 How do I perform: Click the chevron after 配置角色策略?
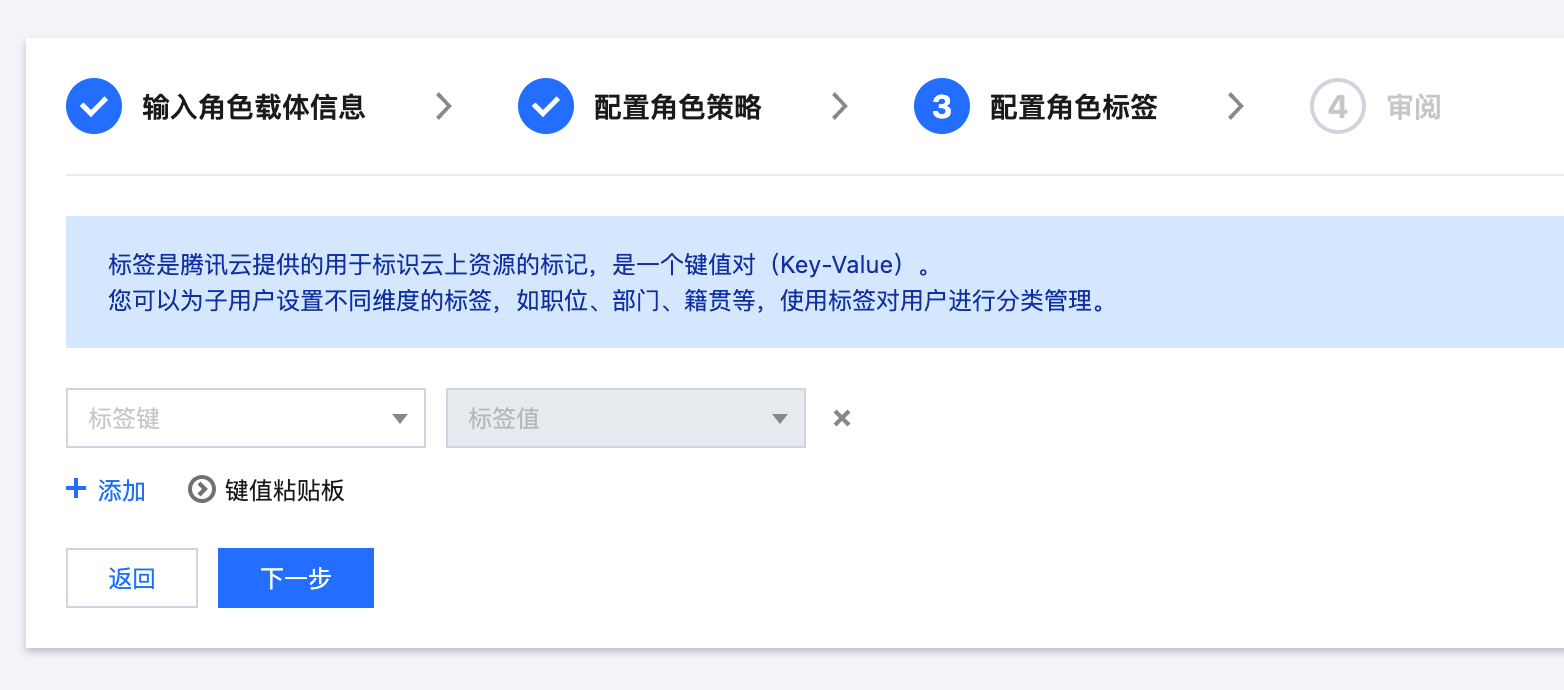(840, 106)
